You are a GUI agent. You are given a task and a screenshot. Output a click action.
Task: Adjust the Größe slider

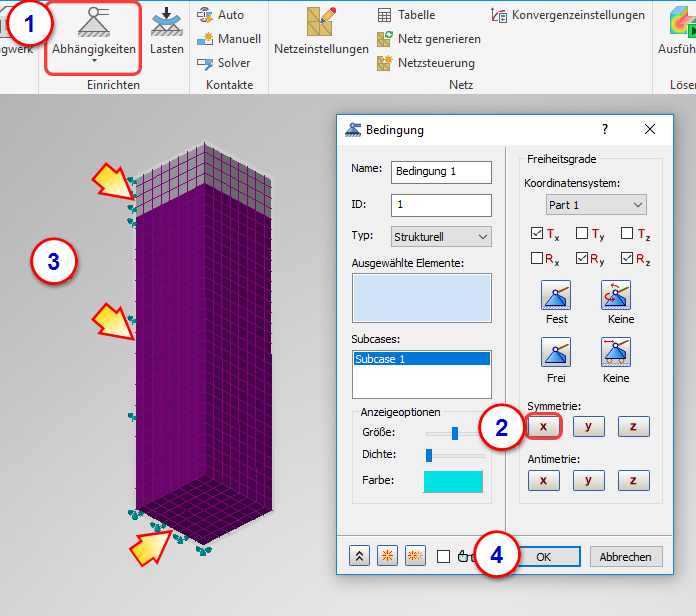click(x=455, y=433)
